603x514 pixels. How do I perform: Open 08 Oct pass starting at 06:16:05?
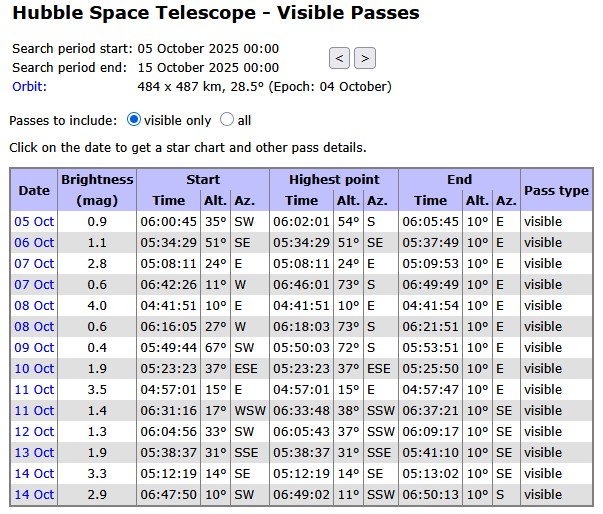click(34, 326)
